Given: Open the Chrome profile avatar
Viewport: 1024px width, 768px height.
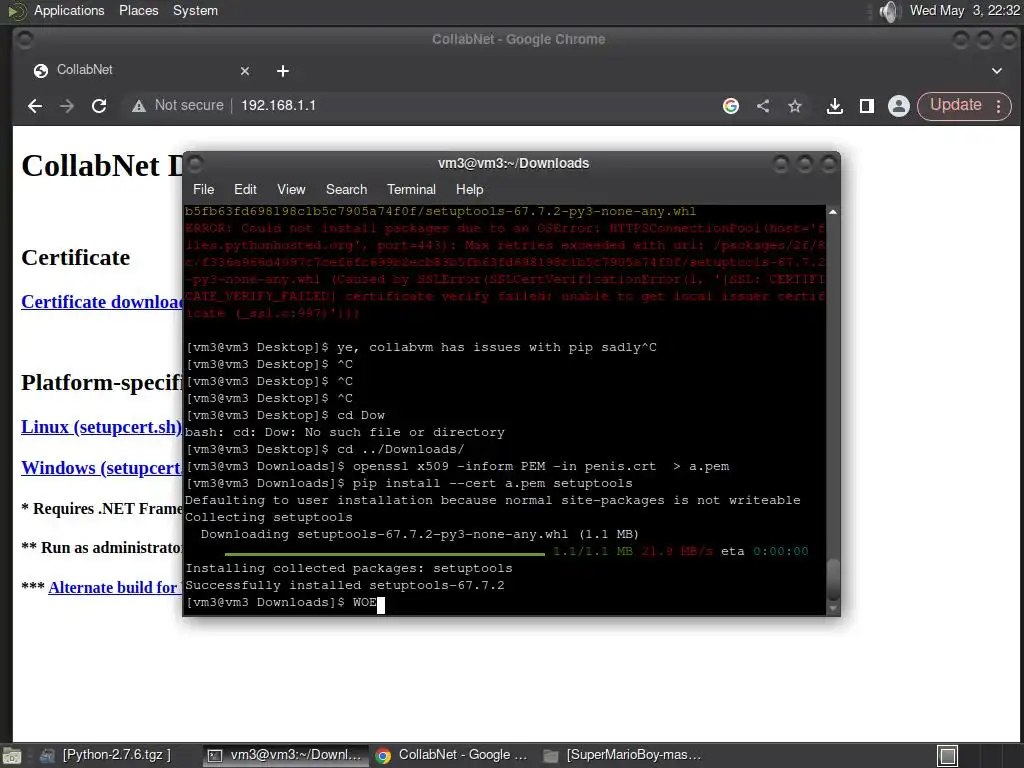Looking at the screenshot, I should (x=899, y=106).
